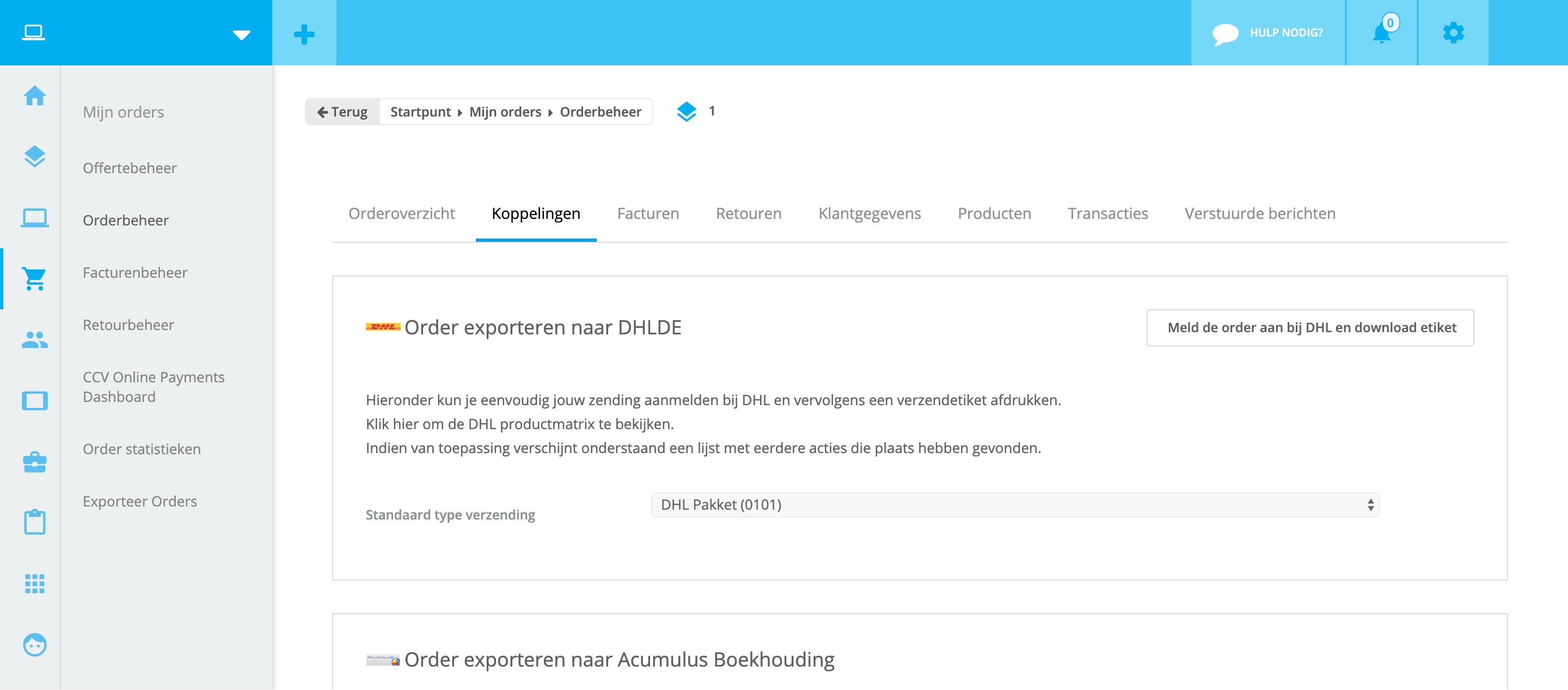
Task: Expand the shop selector dropdown arrow
Action: [242, 35]
